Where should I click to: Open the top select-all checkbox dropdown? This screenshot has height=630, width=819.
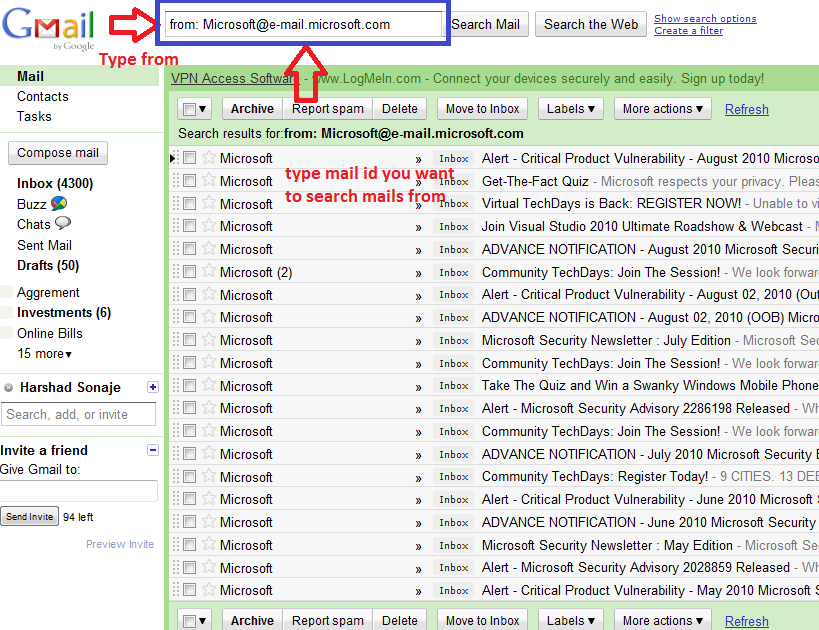(x=194, y=109)
